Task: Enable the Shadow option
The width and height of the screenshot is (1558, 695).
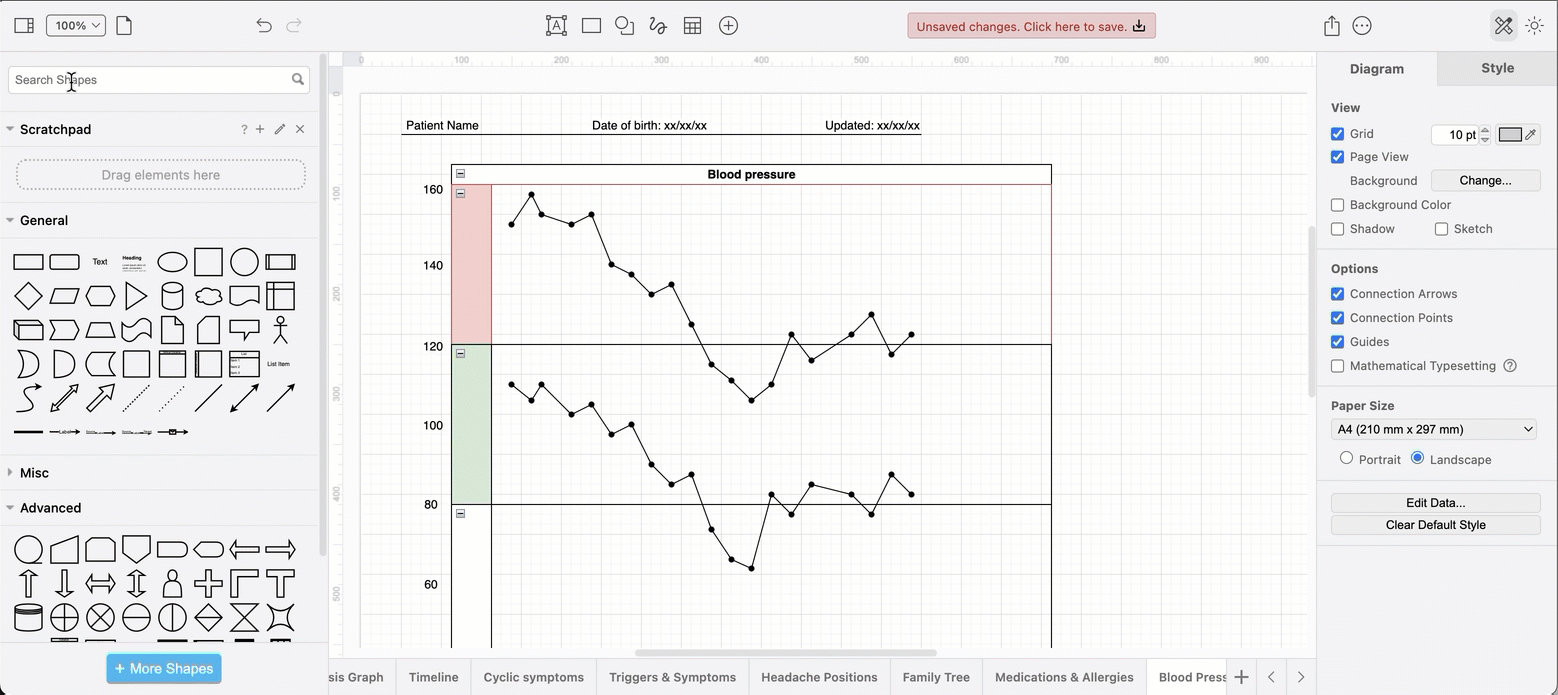Action: [1337, 228]
